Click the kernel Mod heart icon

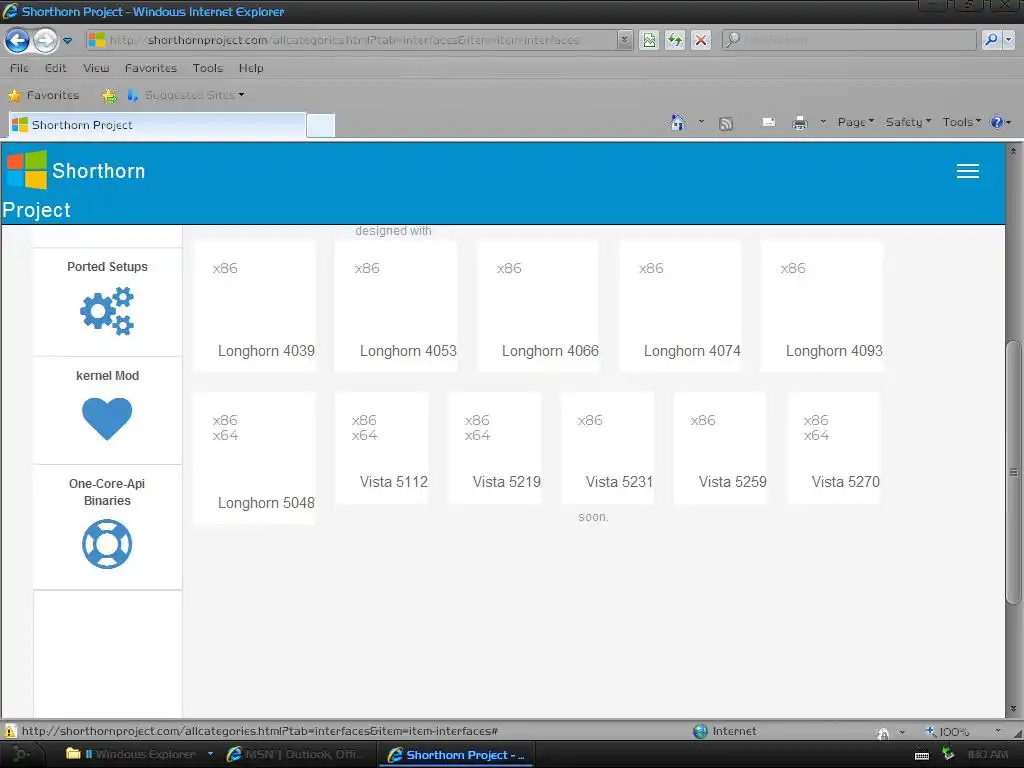pyautogui.click(x=107, y=418)
